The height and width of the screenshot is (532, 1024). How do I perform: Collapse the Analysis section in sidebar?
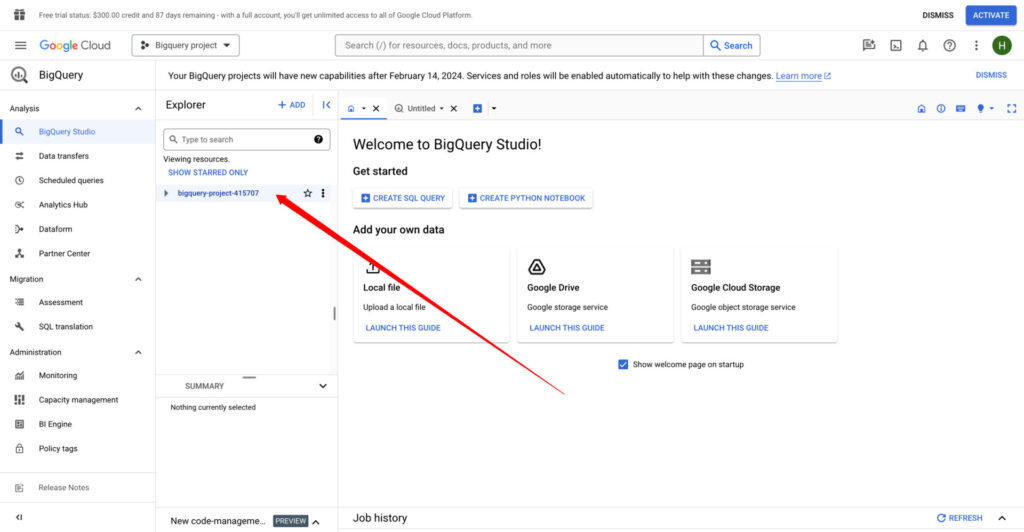click(138, 108)
